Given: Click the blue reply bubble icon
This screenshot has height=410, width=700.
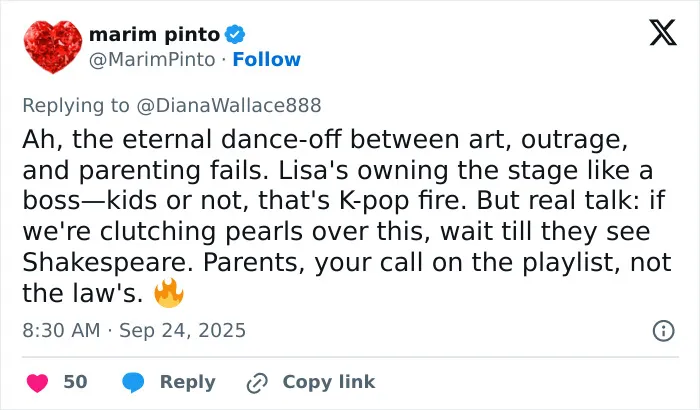Looking at the screenshot, I should (133, 383).
